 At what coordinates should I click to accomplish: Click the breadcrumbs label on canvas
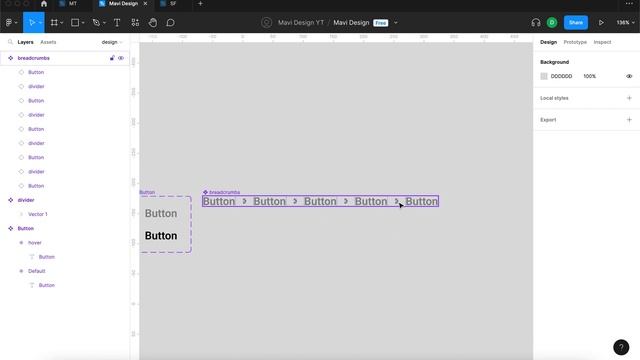tap(224, 192)
